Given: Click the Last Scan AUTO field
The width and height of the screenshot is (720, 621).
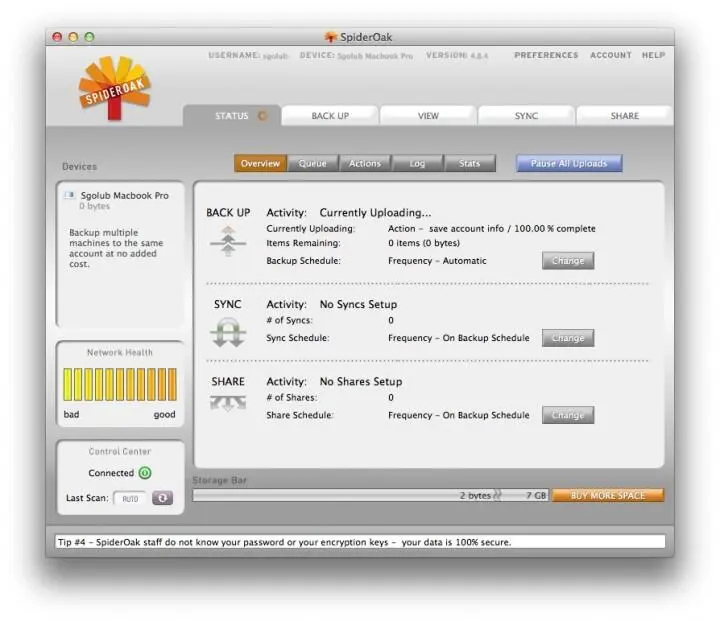Looking at the screenshot, I should click(130, 498).
